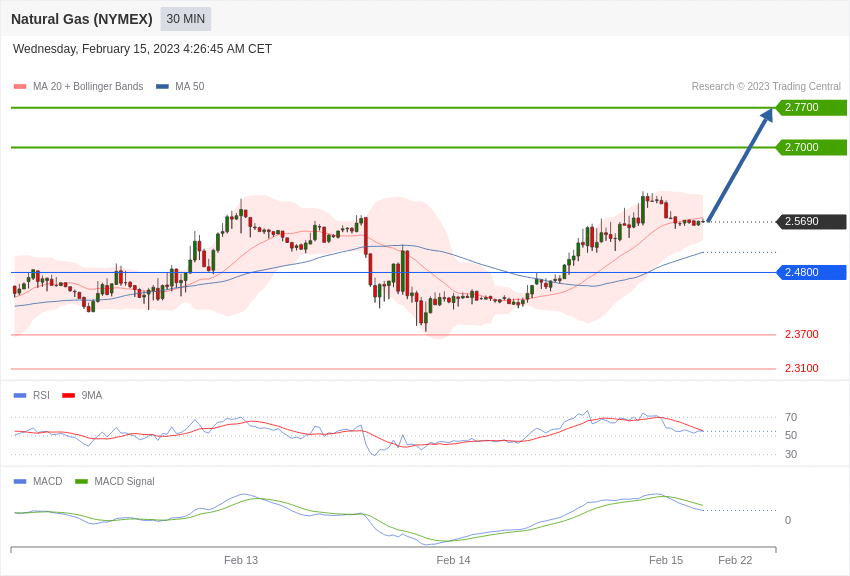Click the 30 MIN timeframe badge
850x576 pixels.
coord(186,19)
